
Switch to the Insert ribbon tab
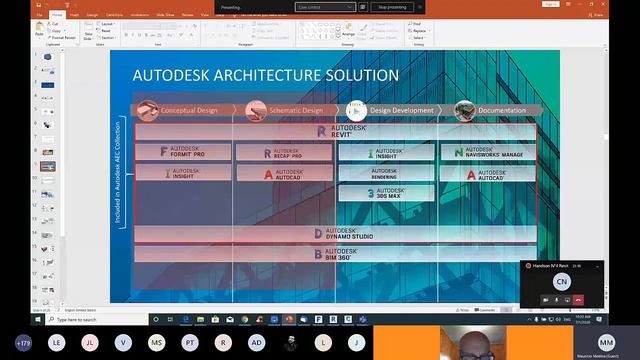74,15
